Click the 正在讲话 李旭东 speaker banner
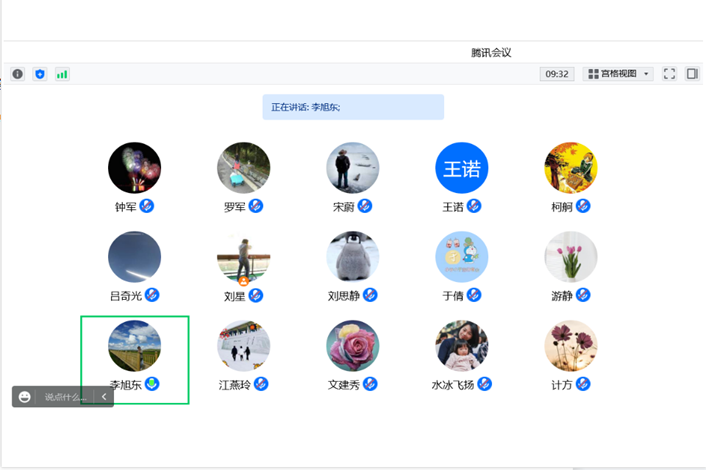The image size is (706, 470). pyautogui.click(x=353, y=107)
